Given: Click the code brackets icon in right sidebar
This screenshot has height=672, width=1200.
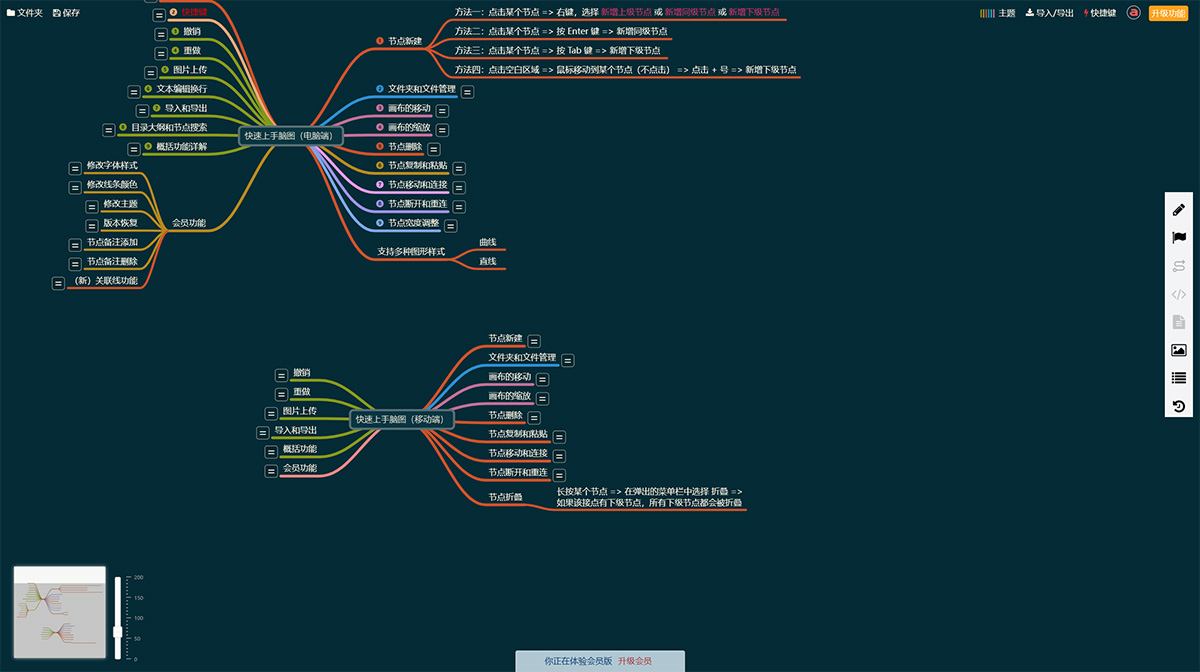Looking at the screenshot, I should pos(1179,294).
